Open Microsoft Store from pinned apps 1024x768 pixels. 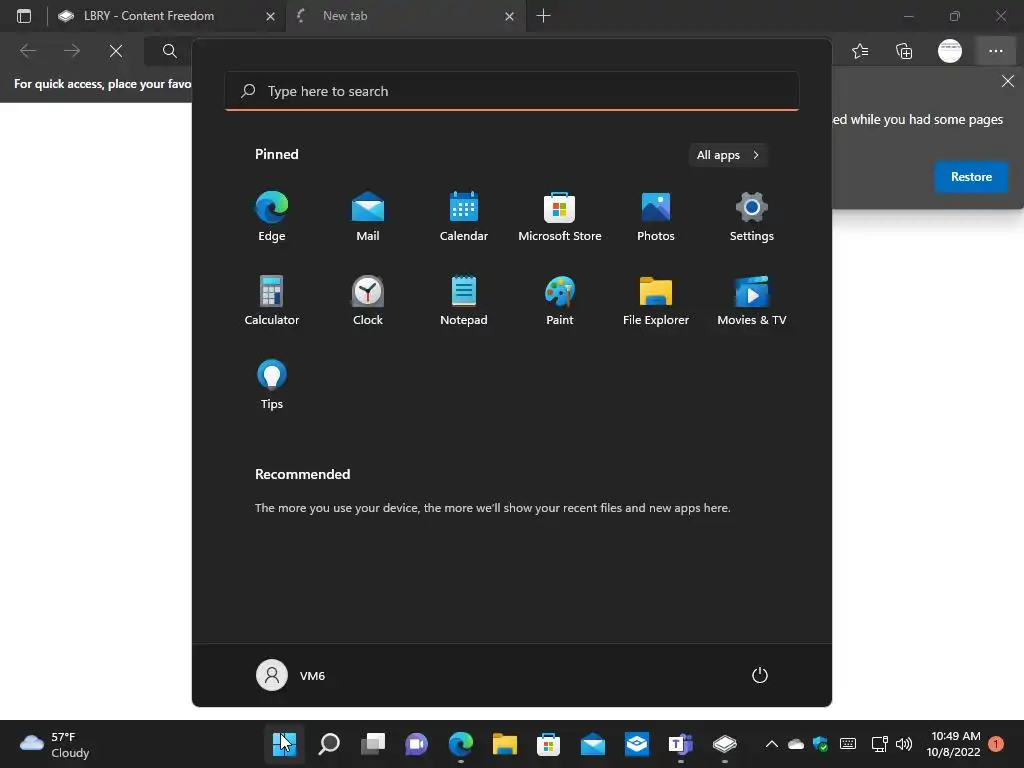(560, 216)
